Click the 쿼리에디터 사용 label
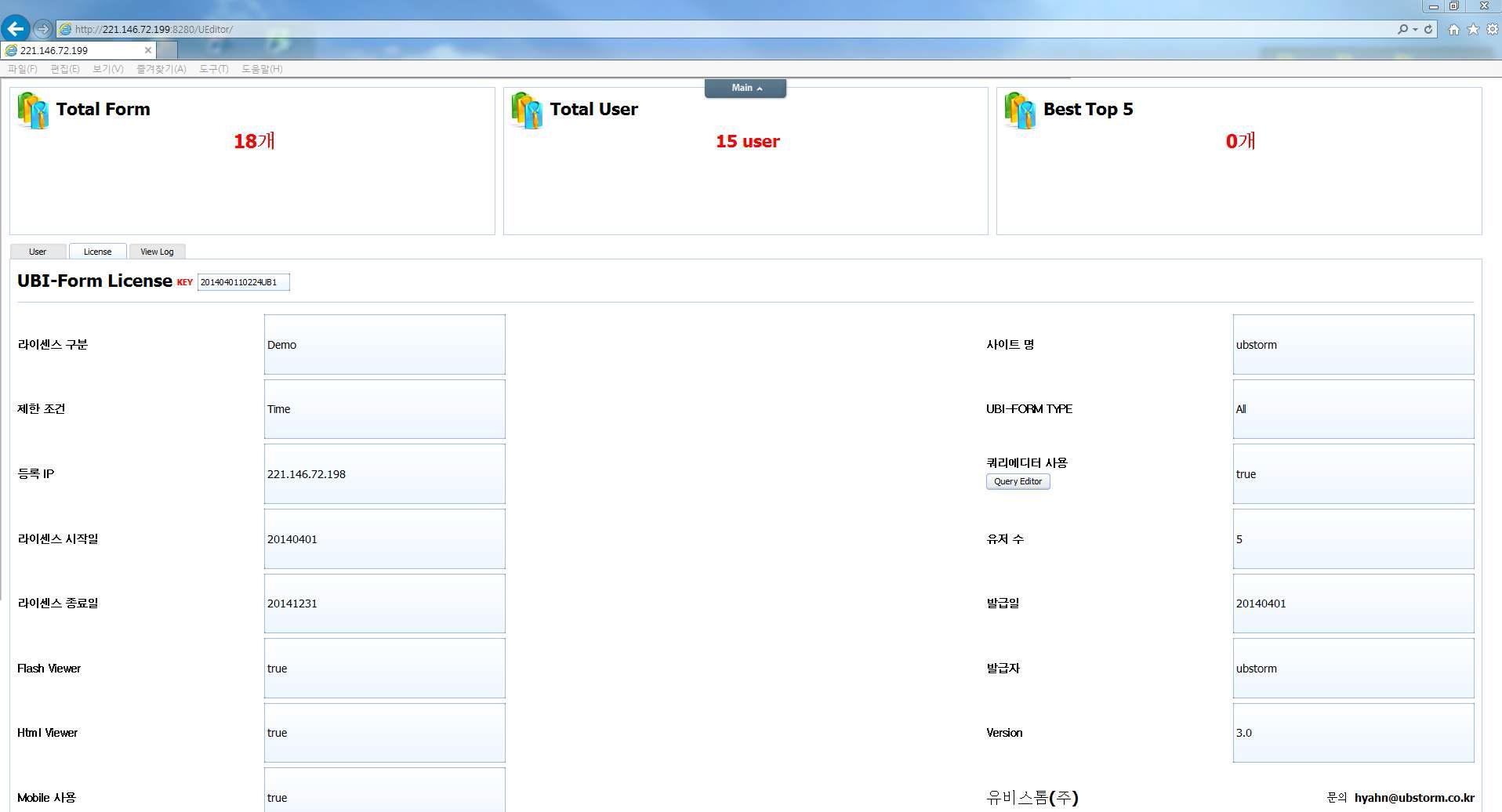Screen dimensions: 1502x812 click(x=1027, y=463)
